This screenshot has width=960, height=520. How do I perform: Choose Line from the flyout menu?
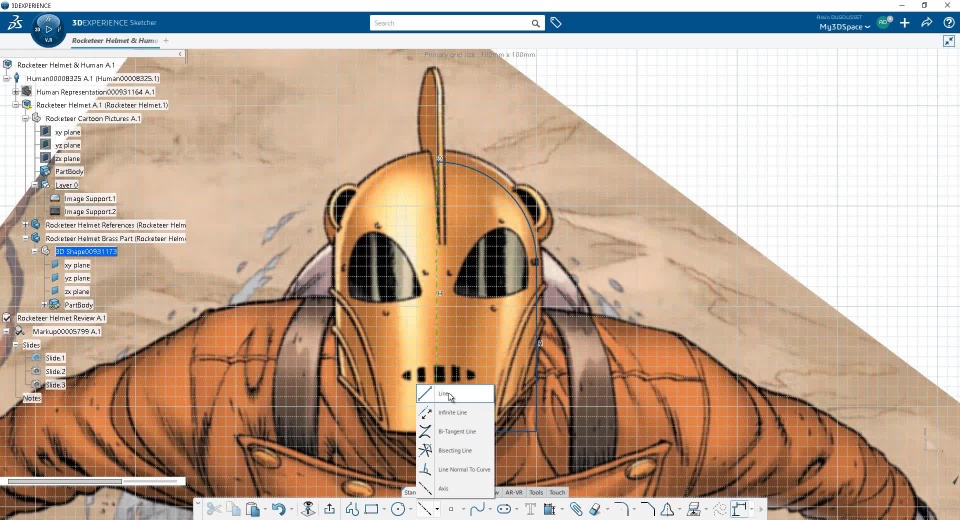(x=455, y=394)
